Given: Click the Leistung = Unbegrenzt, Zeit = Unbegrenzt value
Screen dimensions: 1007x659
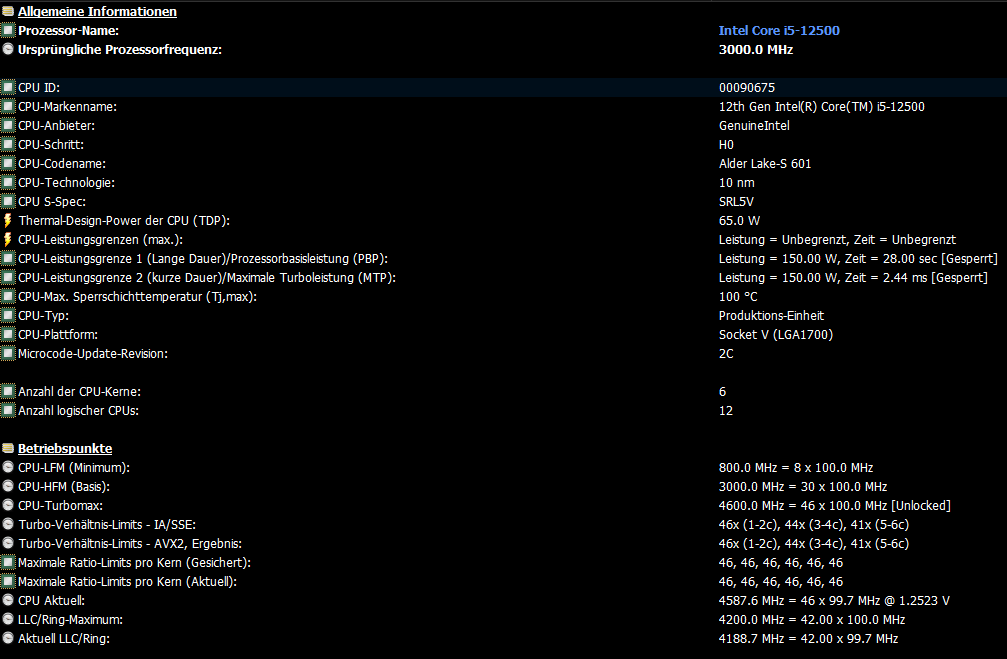Looking at the screenshot, I should [837, 240].
